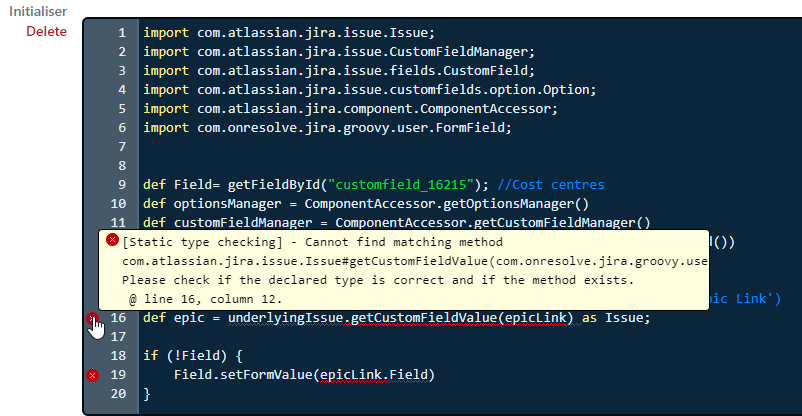Click the error marker beside line 16
Viewport: 802px width, 416px height.
tap(92, 318)
